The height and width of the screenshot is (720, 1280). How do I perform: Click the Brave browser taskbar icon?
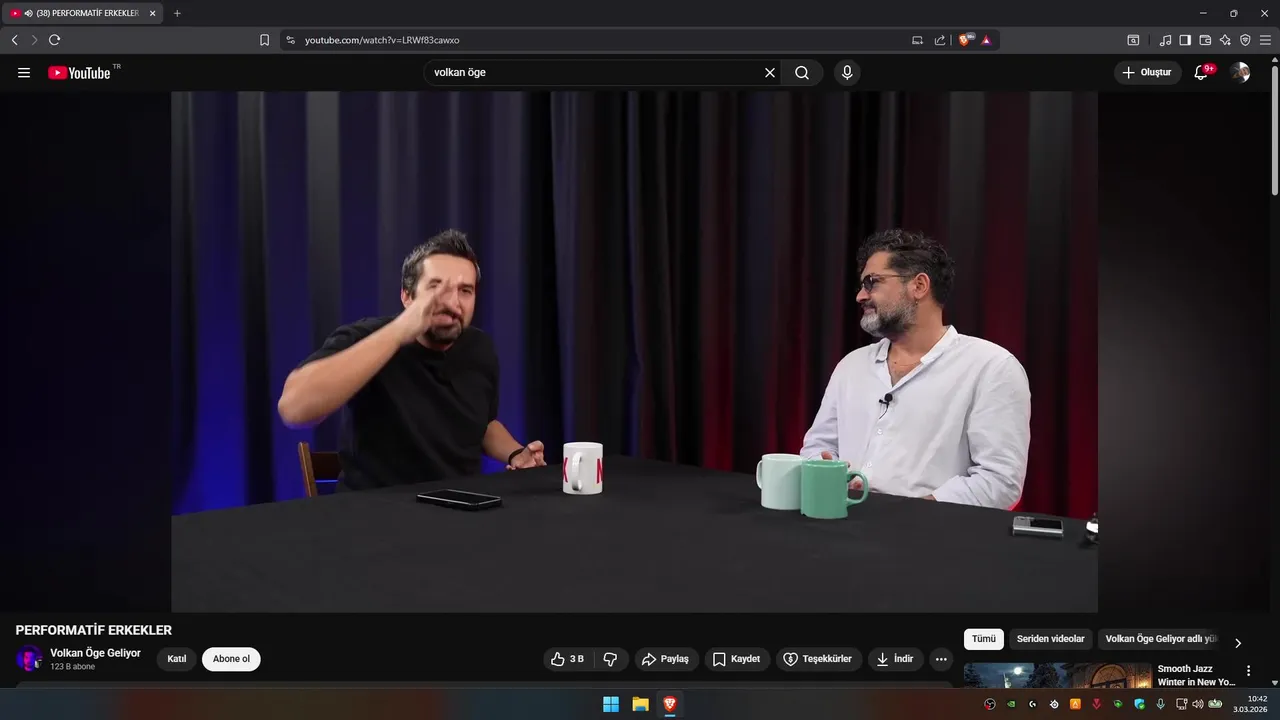669,704
